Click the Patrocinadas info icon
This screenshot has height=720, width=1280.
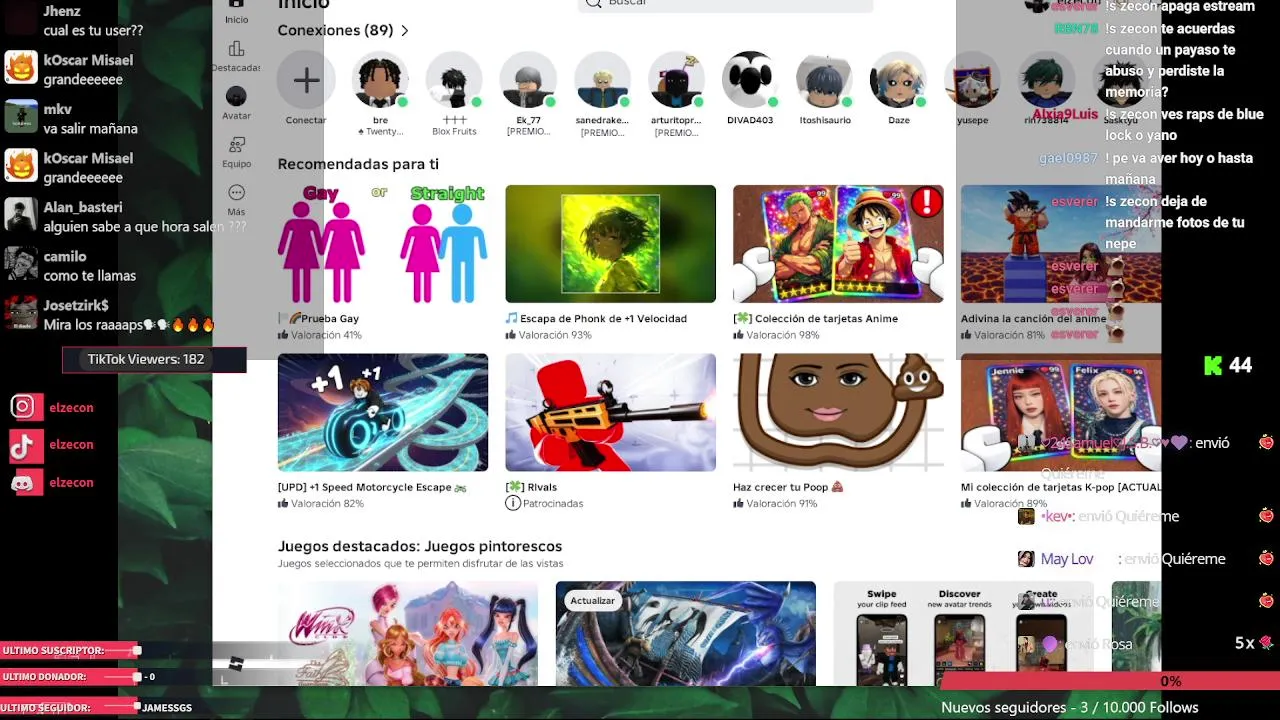pos(513,503)
